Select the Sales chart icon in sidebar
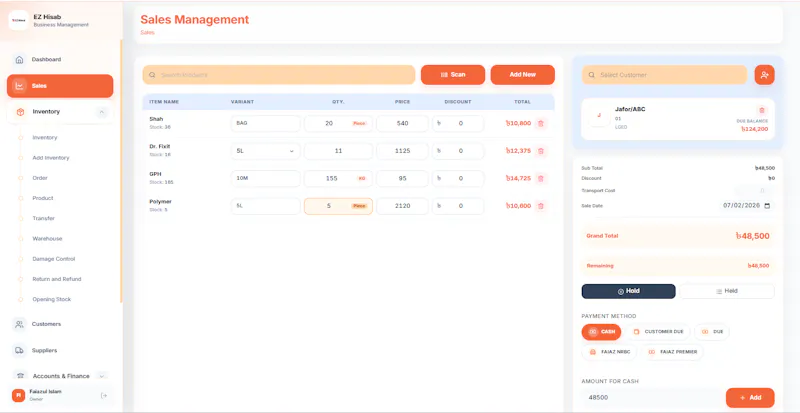 click(x=19, y=86)
